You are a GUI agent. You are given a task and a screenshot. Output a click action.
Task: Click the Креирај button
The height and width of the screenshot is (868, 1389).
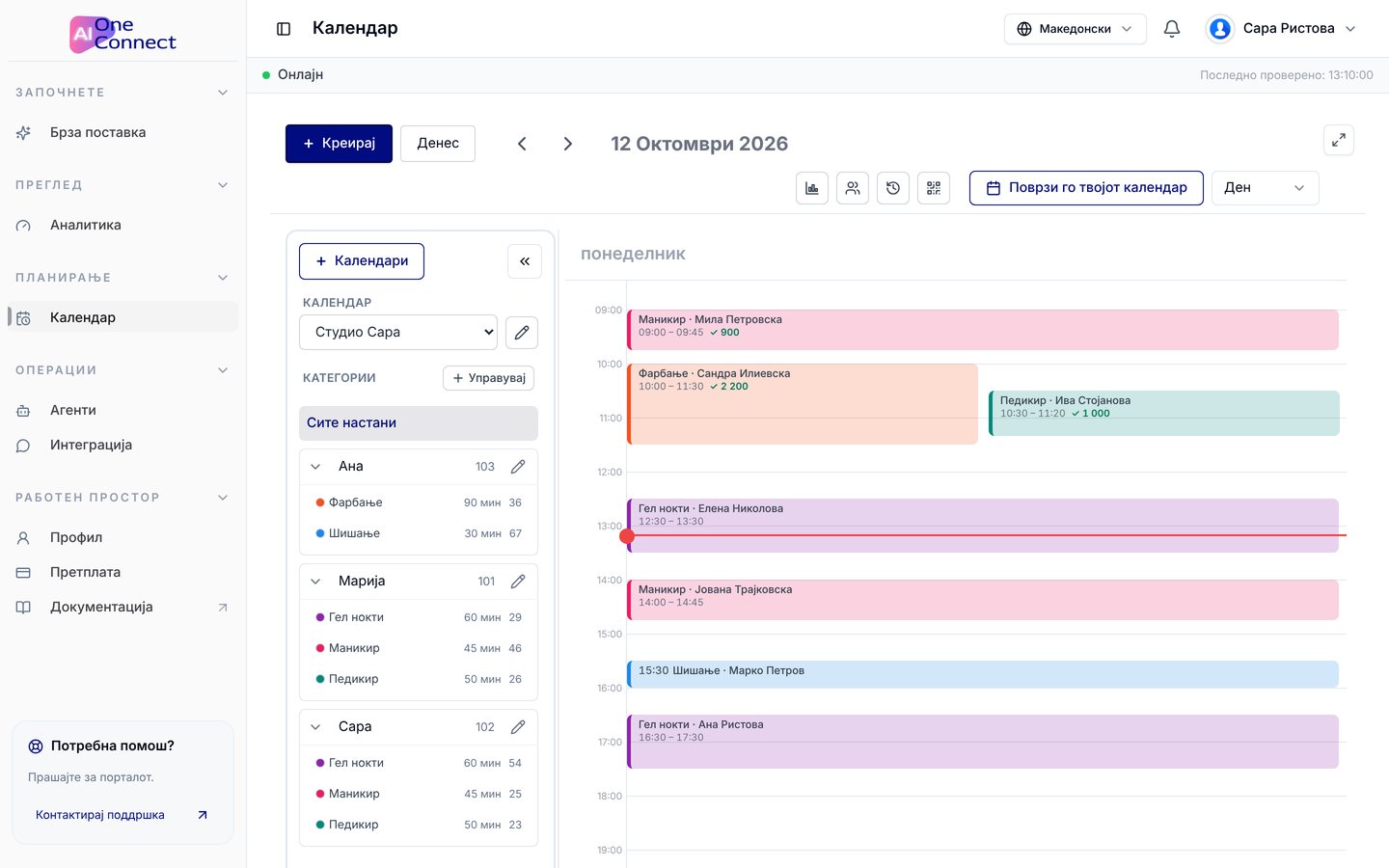(339, 144)
